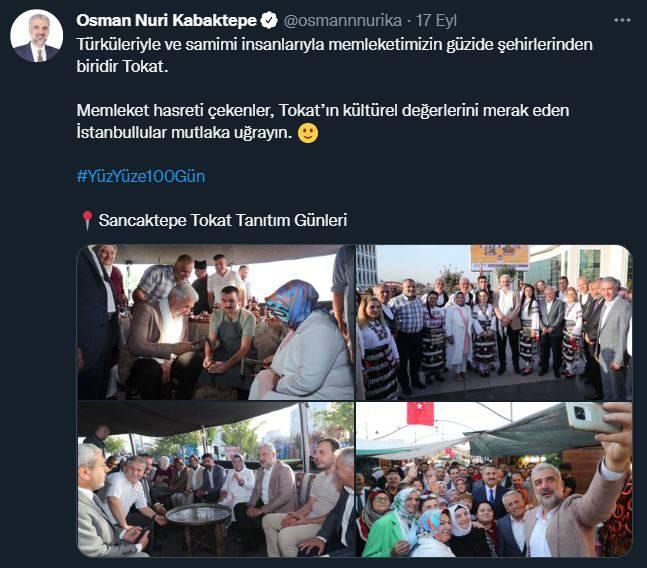
Task: Click the Turkish flag in the selfie photo
Action: pos(420,413)
